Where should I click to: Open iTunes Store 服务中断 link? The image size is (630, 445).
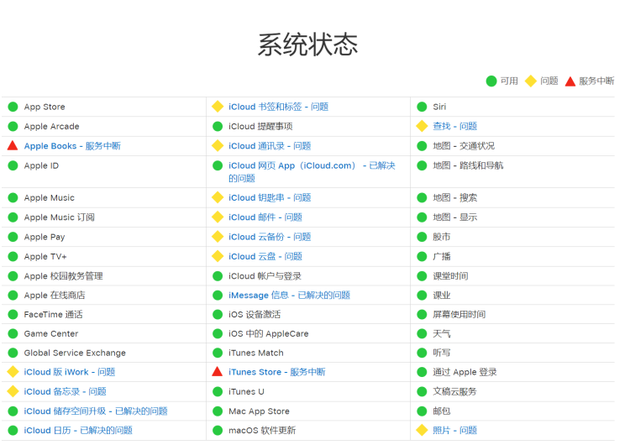click(x=277, y=372)
